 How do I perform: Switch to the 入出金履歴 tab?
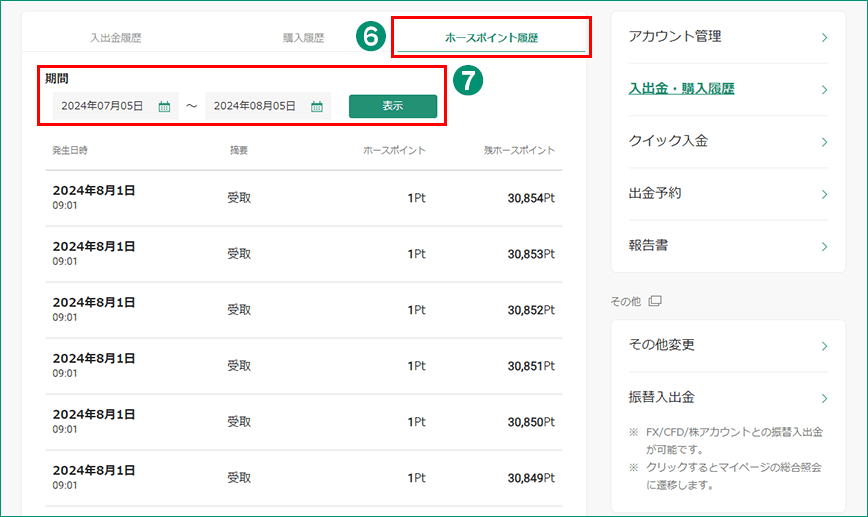(116, 38)
